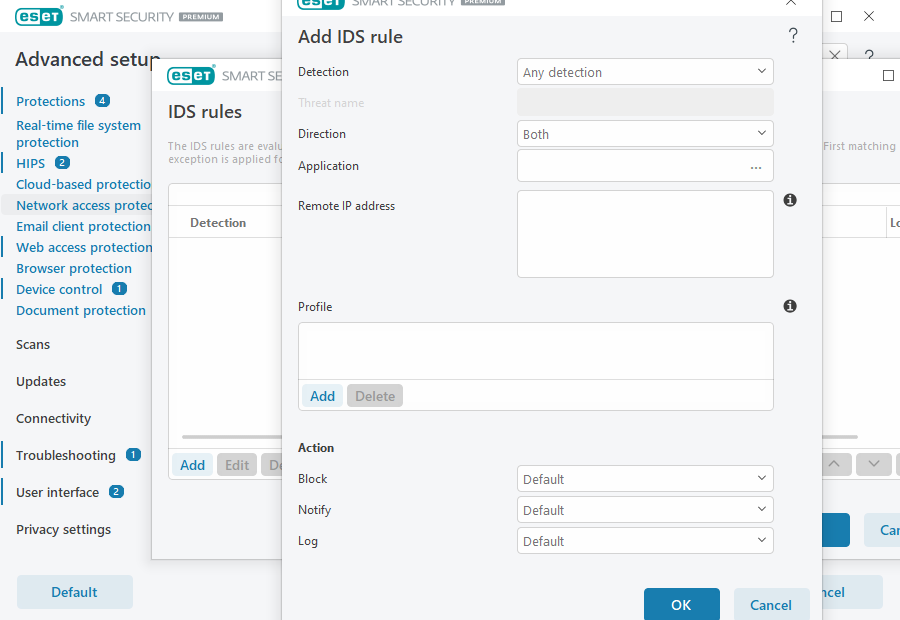Open the help question mark in the background window

[x=868, y=56]
